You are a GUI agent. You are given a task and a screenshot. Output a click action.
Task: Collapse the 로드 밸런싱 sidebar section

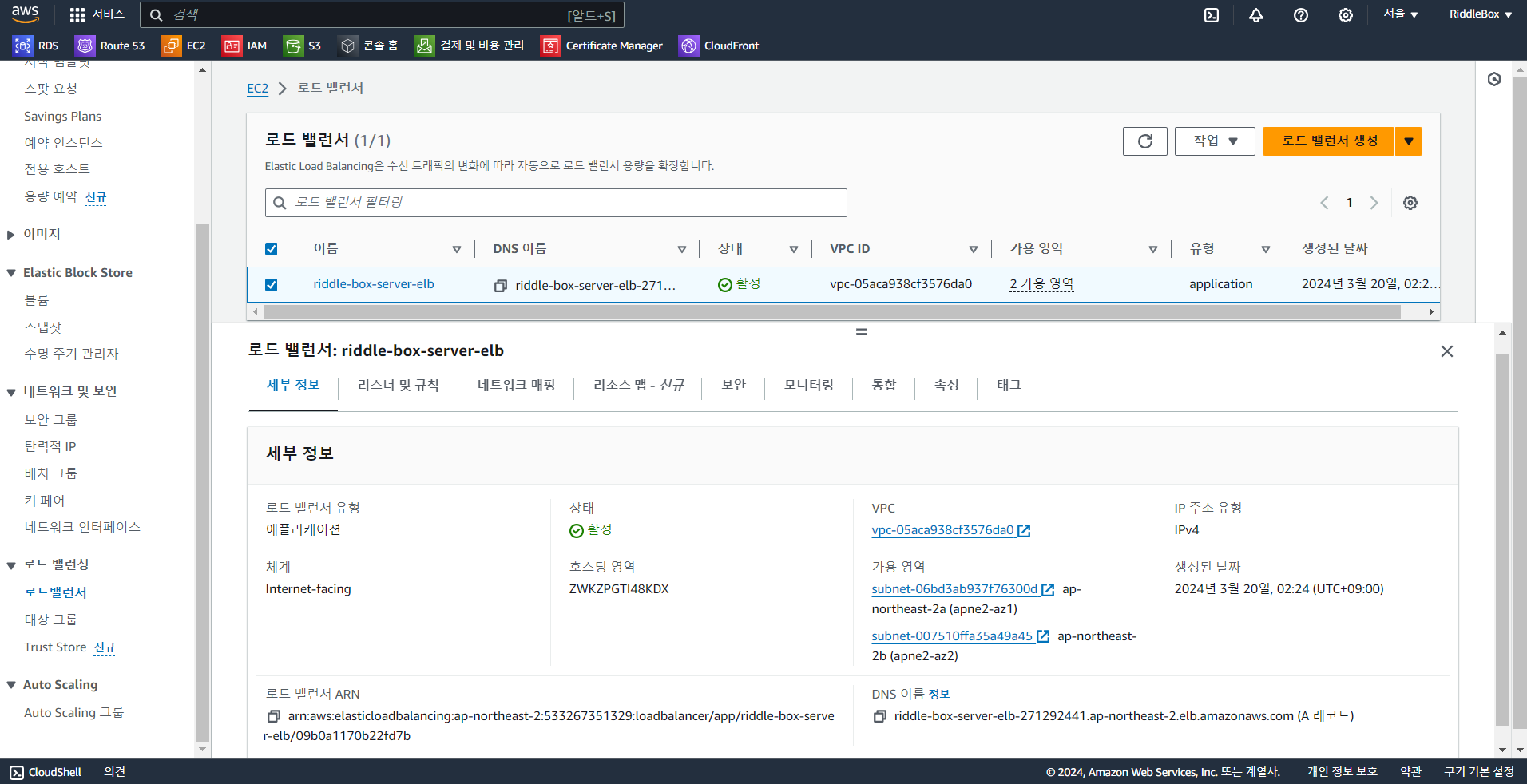[x=11, y=565]
